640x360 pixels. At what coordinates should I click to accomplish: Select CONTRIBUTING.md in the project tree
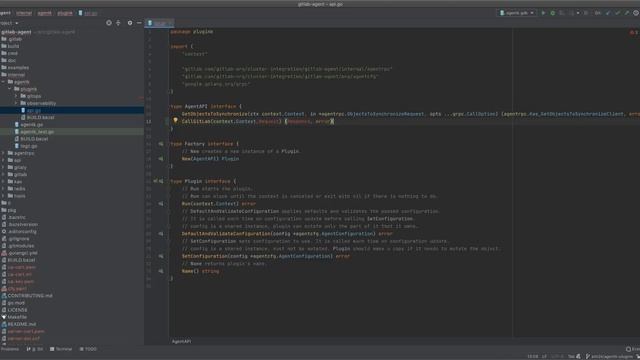(x=30, y=296)
